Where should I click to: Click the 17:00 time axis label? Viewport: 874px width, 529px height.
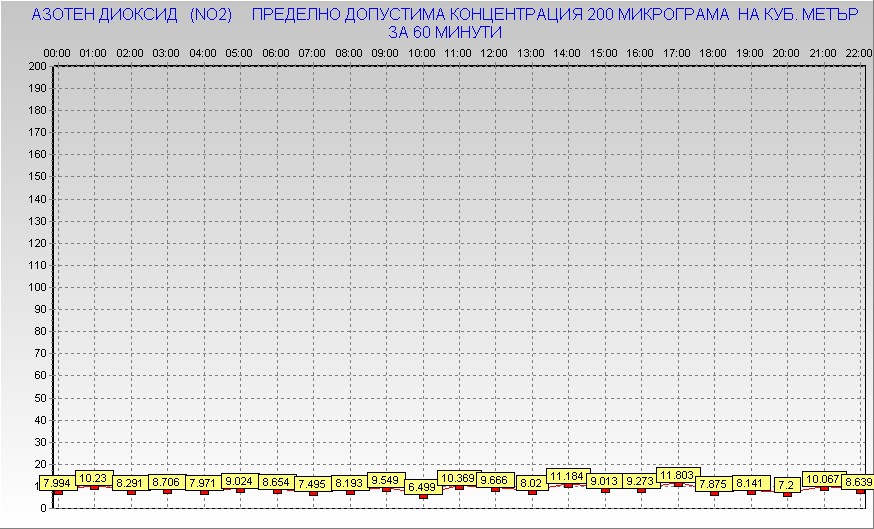(677, 54)
